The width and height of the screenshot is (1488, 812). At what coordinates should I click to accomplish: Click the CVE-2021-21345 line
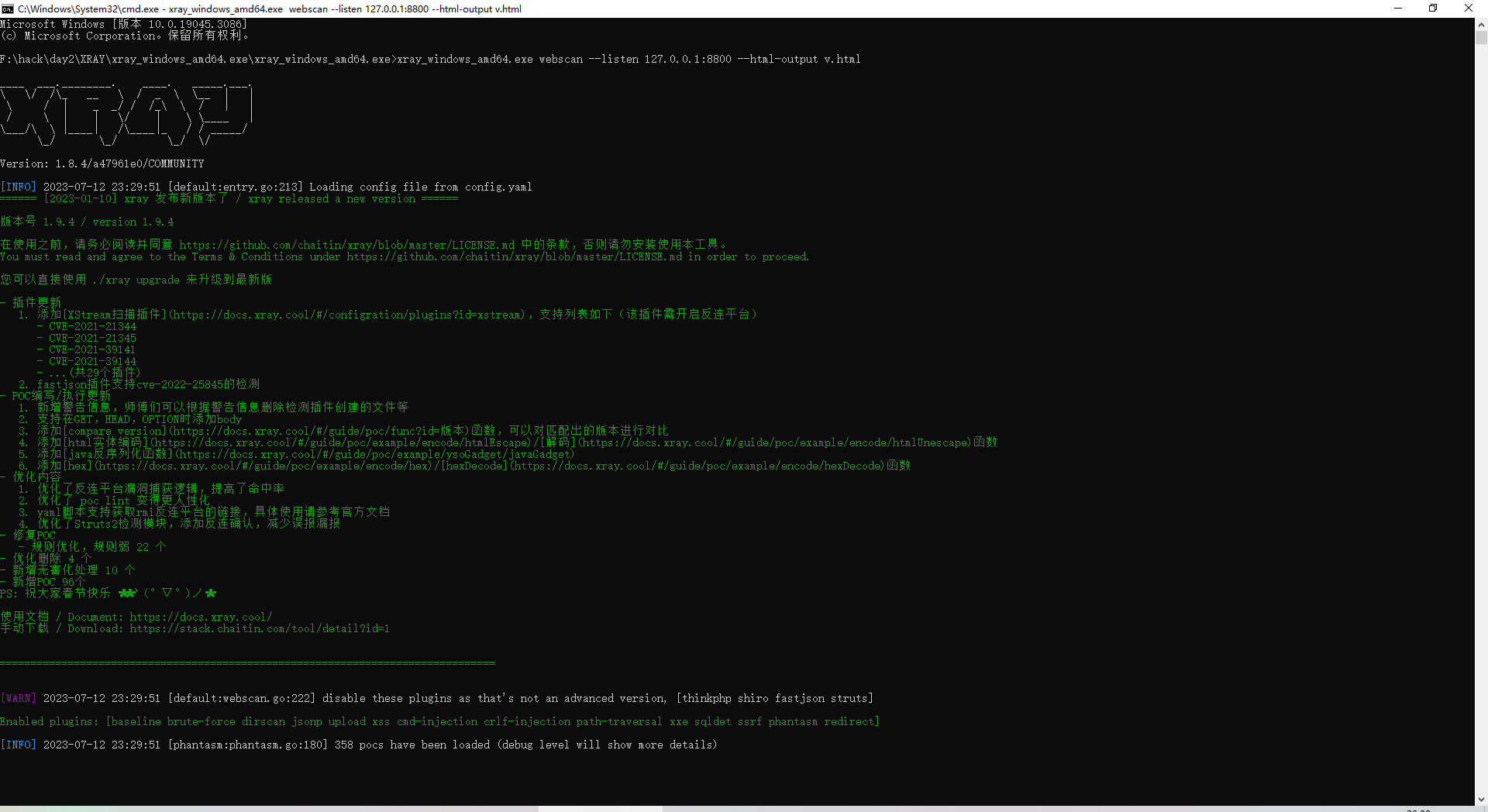click(87, 338)
